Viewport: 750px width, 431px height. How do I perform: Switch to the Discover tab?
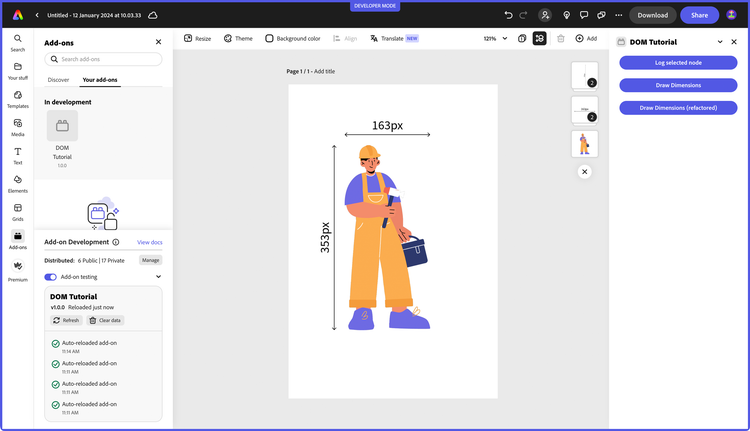click(x=59, y=79)
